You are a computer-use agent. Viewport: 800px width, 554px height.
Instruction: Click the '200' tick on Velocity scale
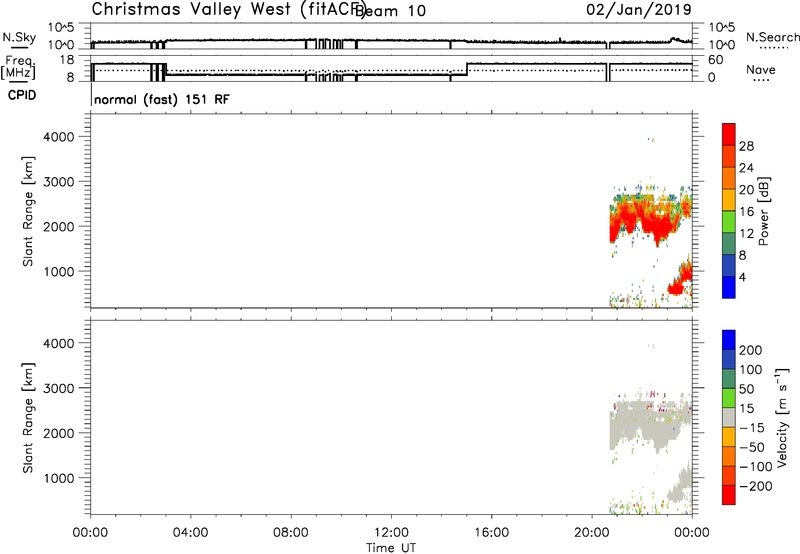[x=751, y=350]
